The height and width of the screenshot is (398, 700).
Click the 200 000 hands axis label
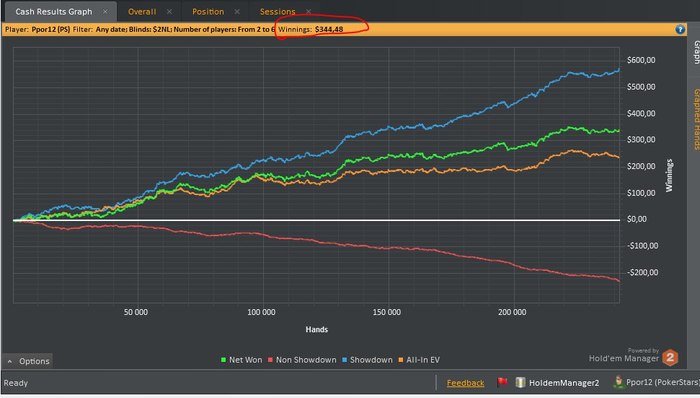512,312
